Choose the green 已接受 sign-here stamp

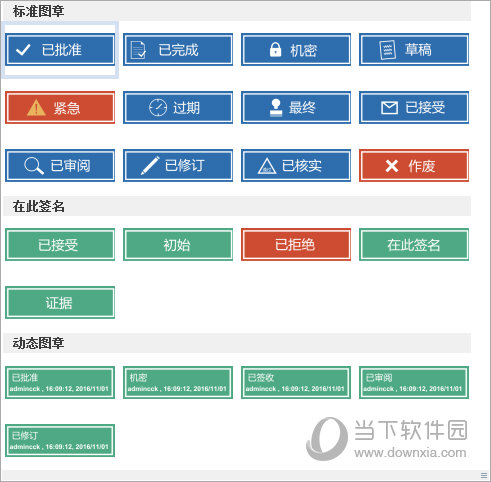click(60, 244)
